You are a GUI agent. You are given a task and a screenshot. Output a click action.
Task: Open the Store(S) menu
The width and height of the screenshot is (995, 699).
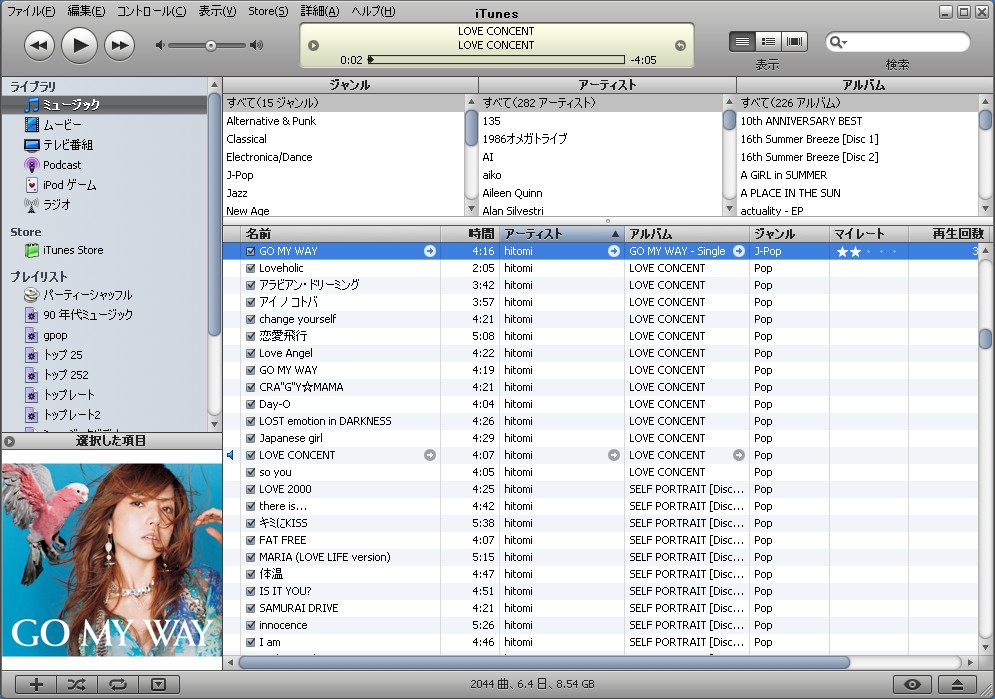pyautogui.click(x=268, y=11)
